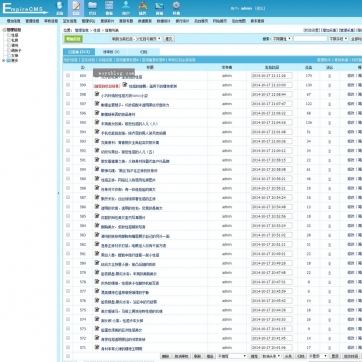The height and width of the screenshot is (362, 362).
Task: Open the Plugin icon in header
Action: (x=143, y=8)
